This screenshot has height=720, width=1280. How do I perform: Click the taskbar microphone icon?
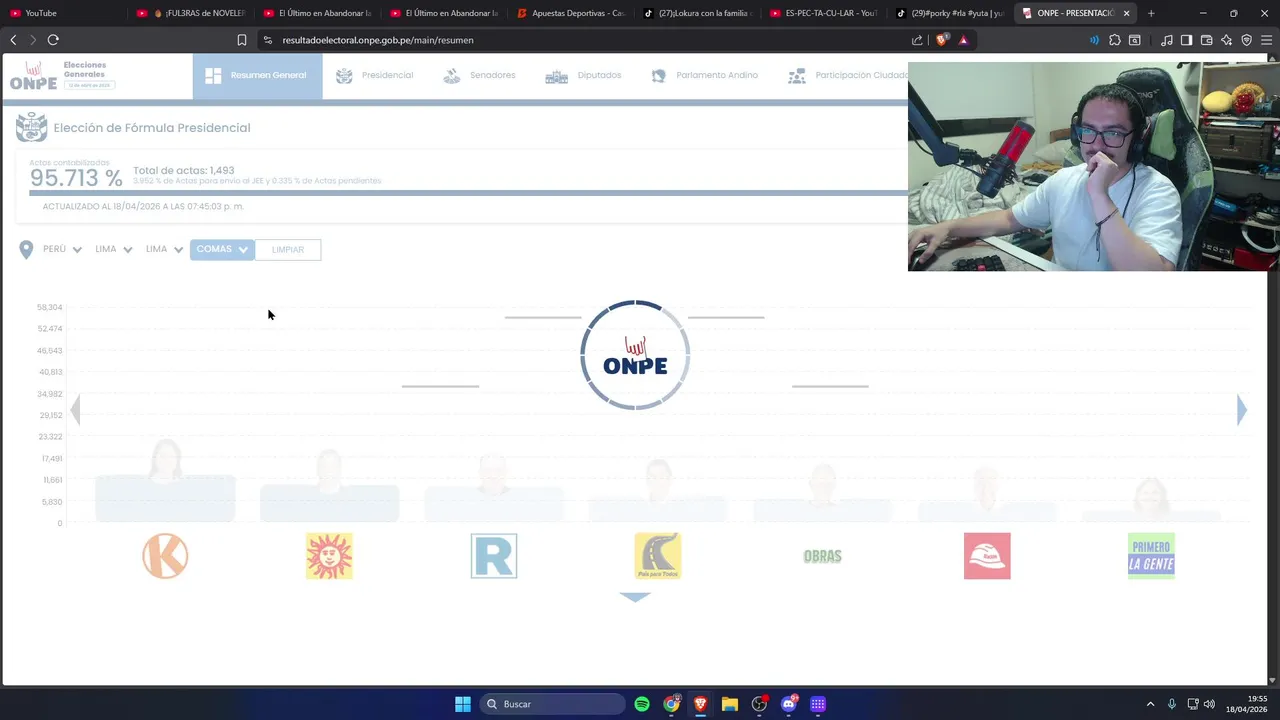[1172, 704]
